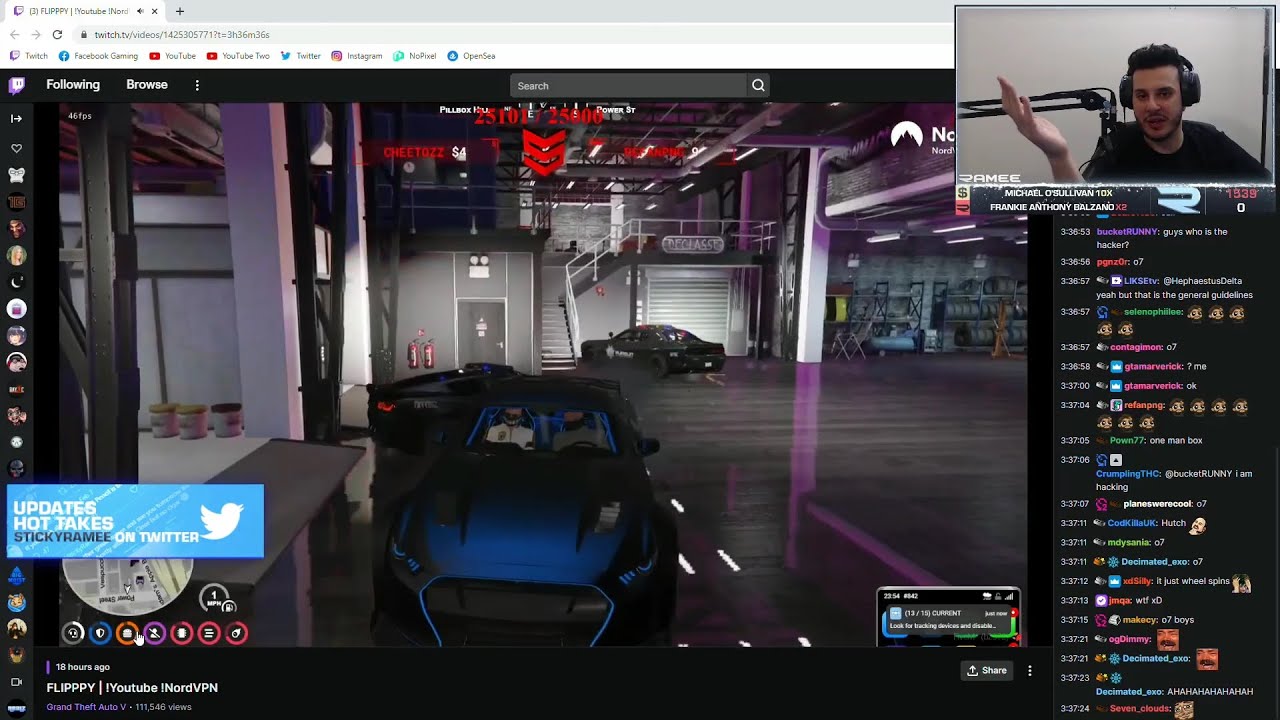
Task: Open the YouTube Two bookmark
Action: click(x=238, y=56)
